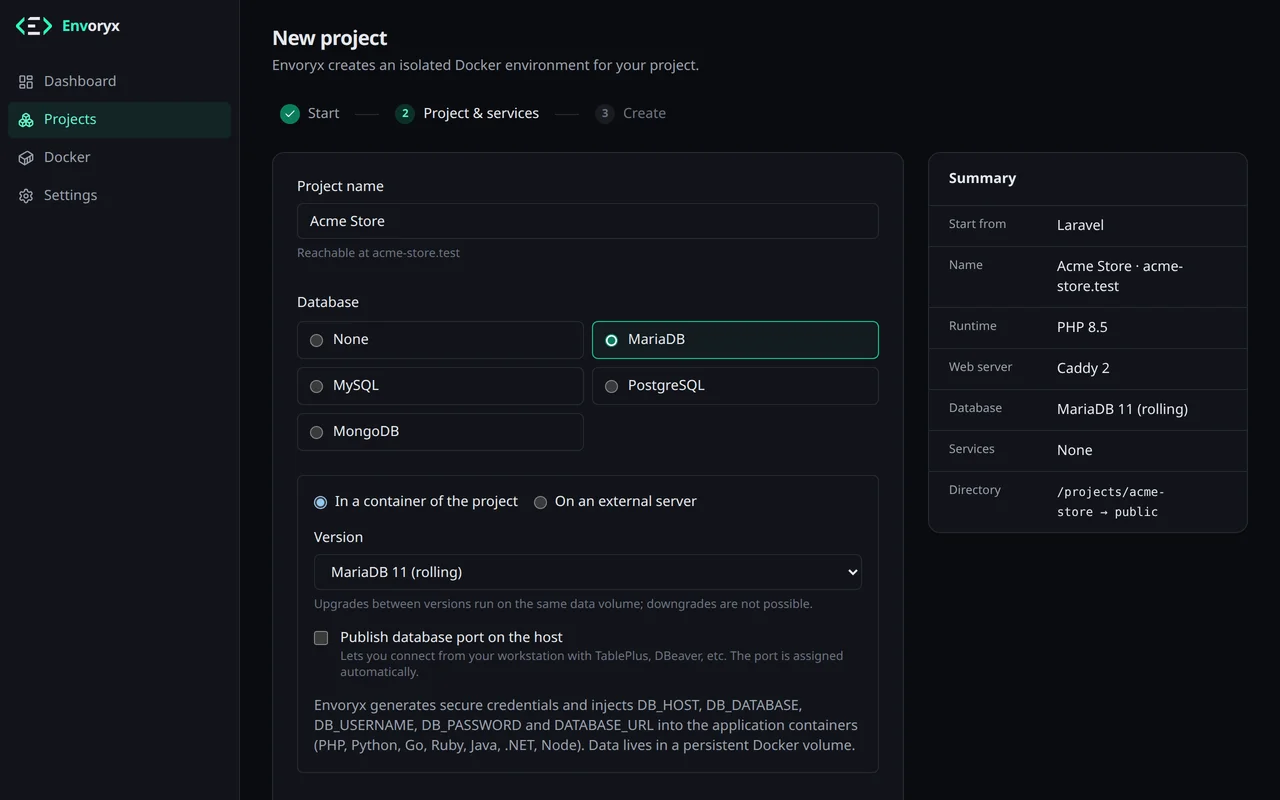Screen dimensions: 1280x800
Task: Open the Settings menu item
Action: [119, 195]
